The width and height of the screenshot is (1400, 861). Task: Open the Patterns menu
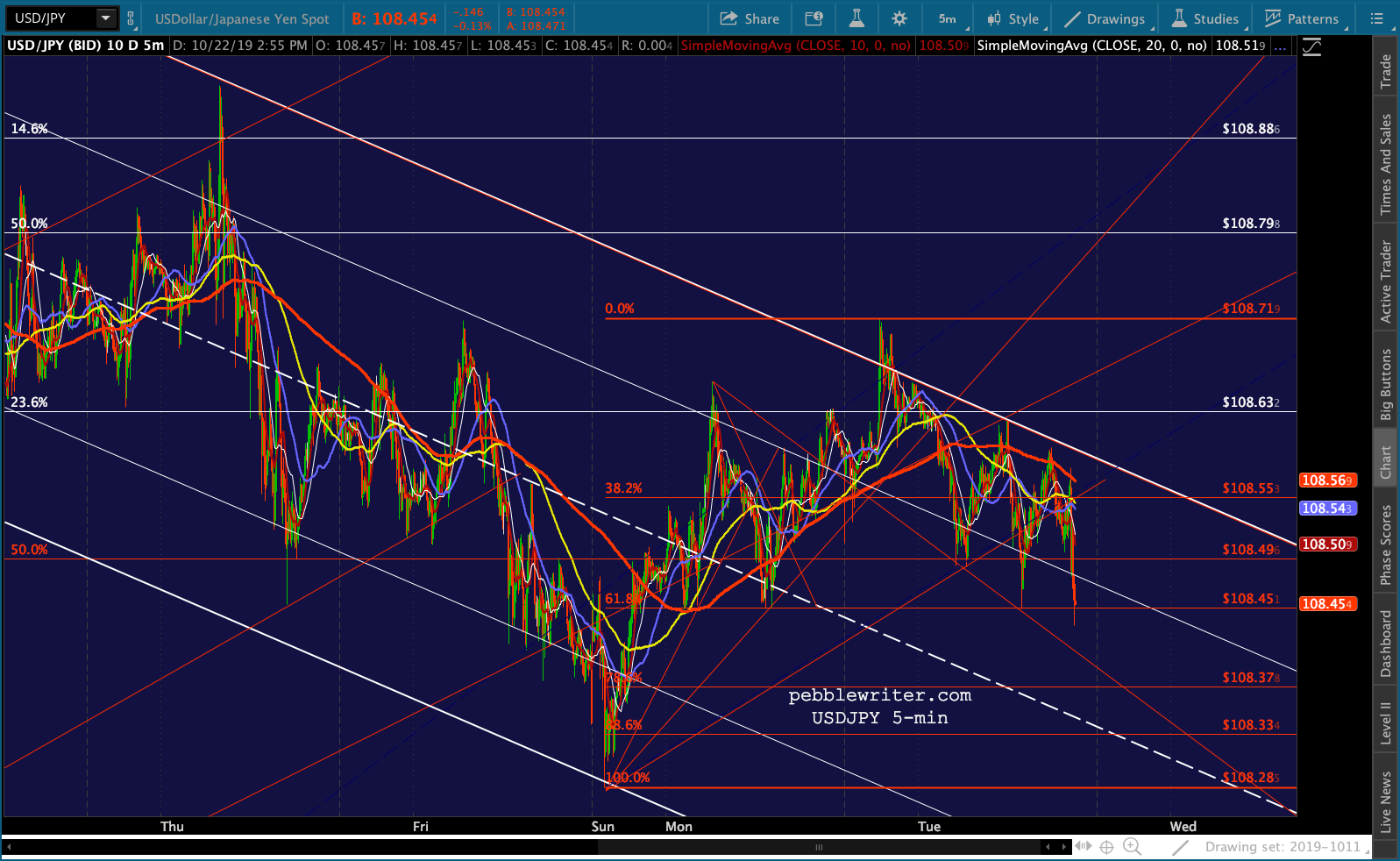point(1303,18)
